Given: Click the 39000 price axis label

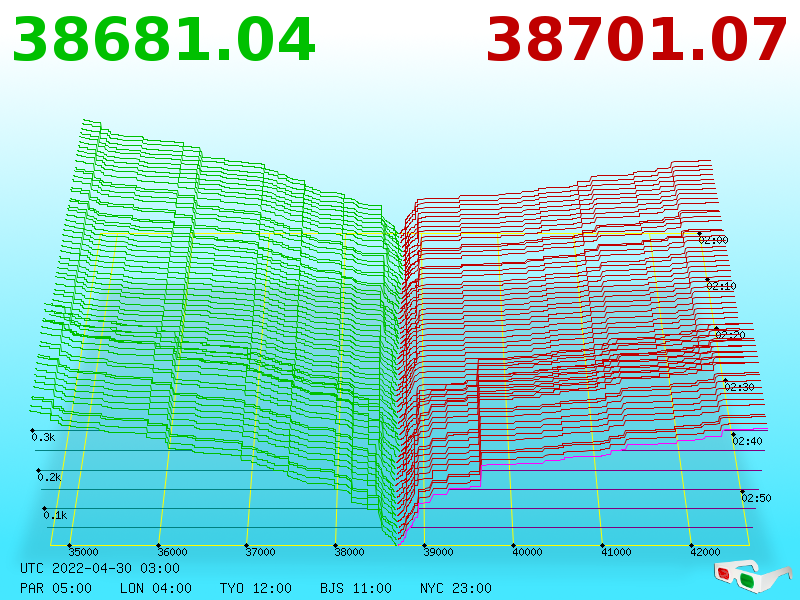Looking at the screenshot, I should [x=438, y=552].
